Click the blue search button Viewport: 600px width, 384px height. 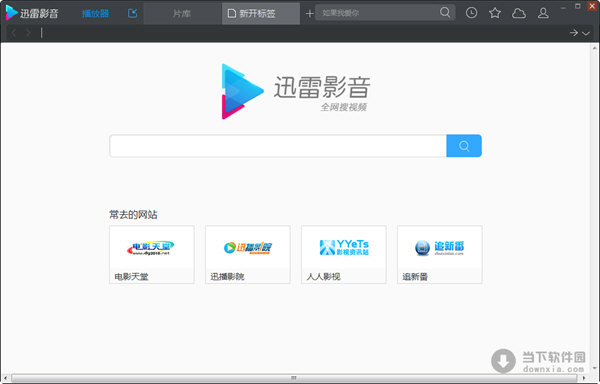464,146
